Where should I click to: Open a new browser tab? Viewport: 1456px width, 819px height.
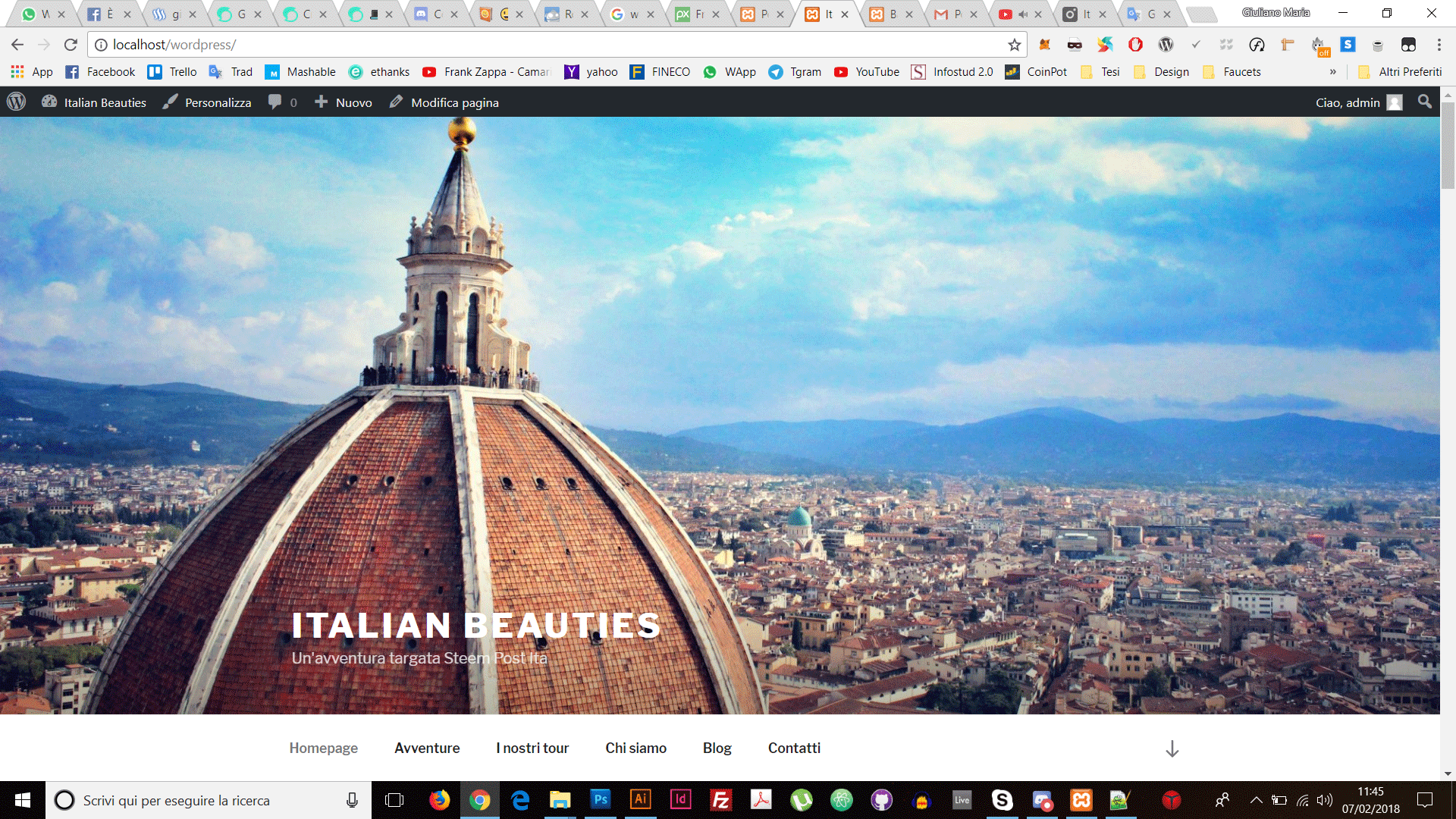[1201, 14]
